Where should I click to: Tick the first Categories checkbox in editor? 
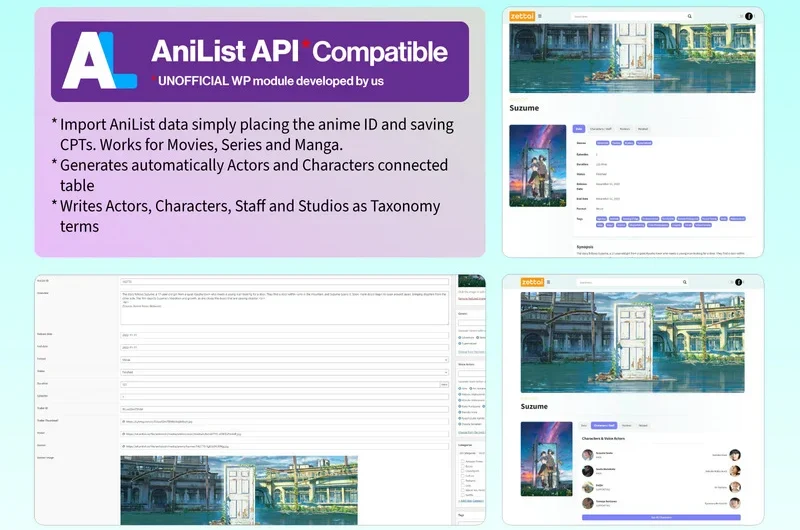tap(461, 461)
